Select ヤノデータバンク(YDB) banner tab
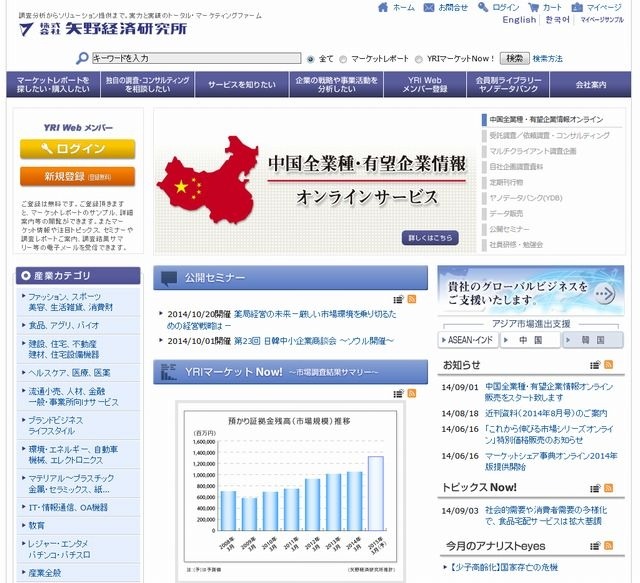The height and width of the screenshot is (583, 640). (551, 198)
